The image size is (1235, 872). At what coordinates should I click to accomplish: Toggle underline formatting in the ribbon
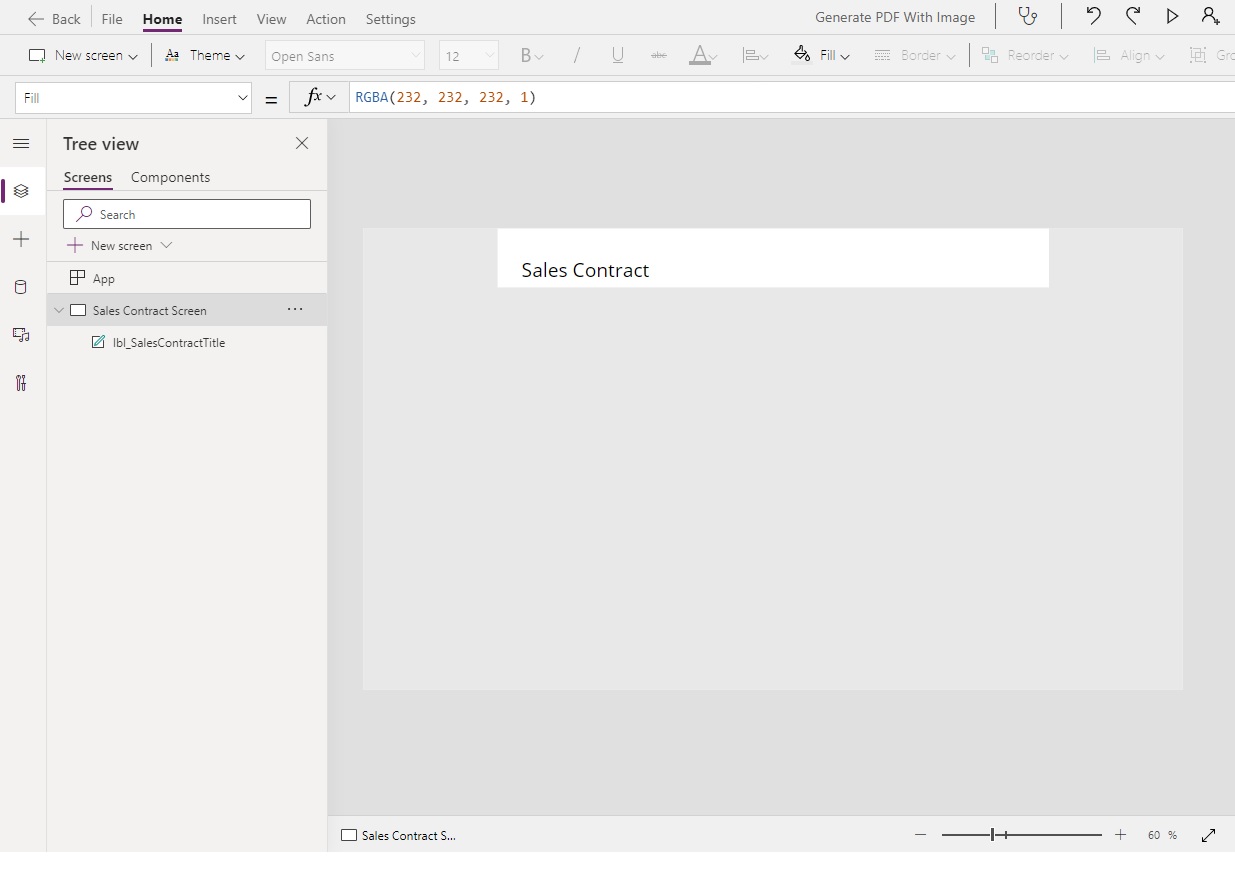pos(617,55)
